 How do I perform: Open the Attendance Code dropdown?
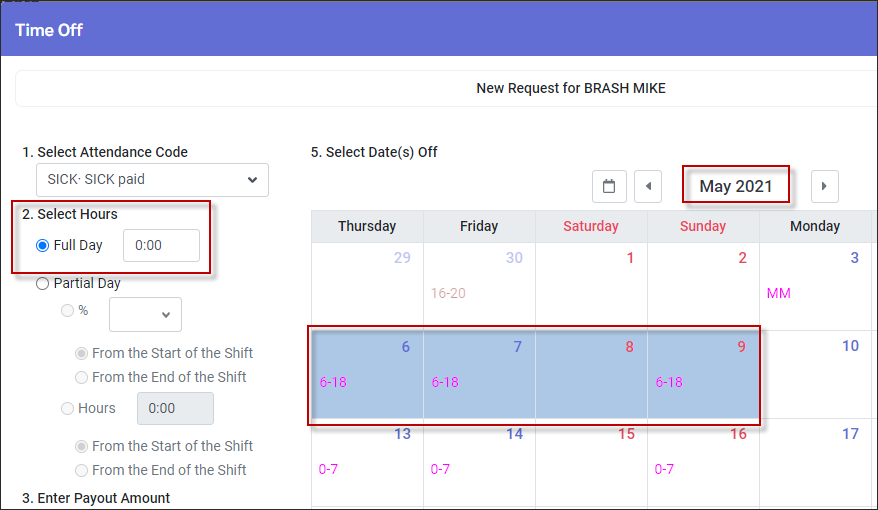[x=152, y=180]
